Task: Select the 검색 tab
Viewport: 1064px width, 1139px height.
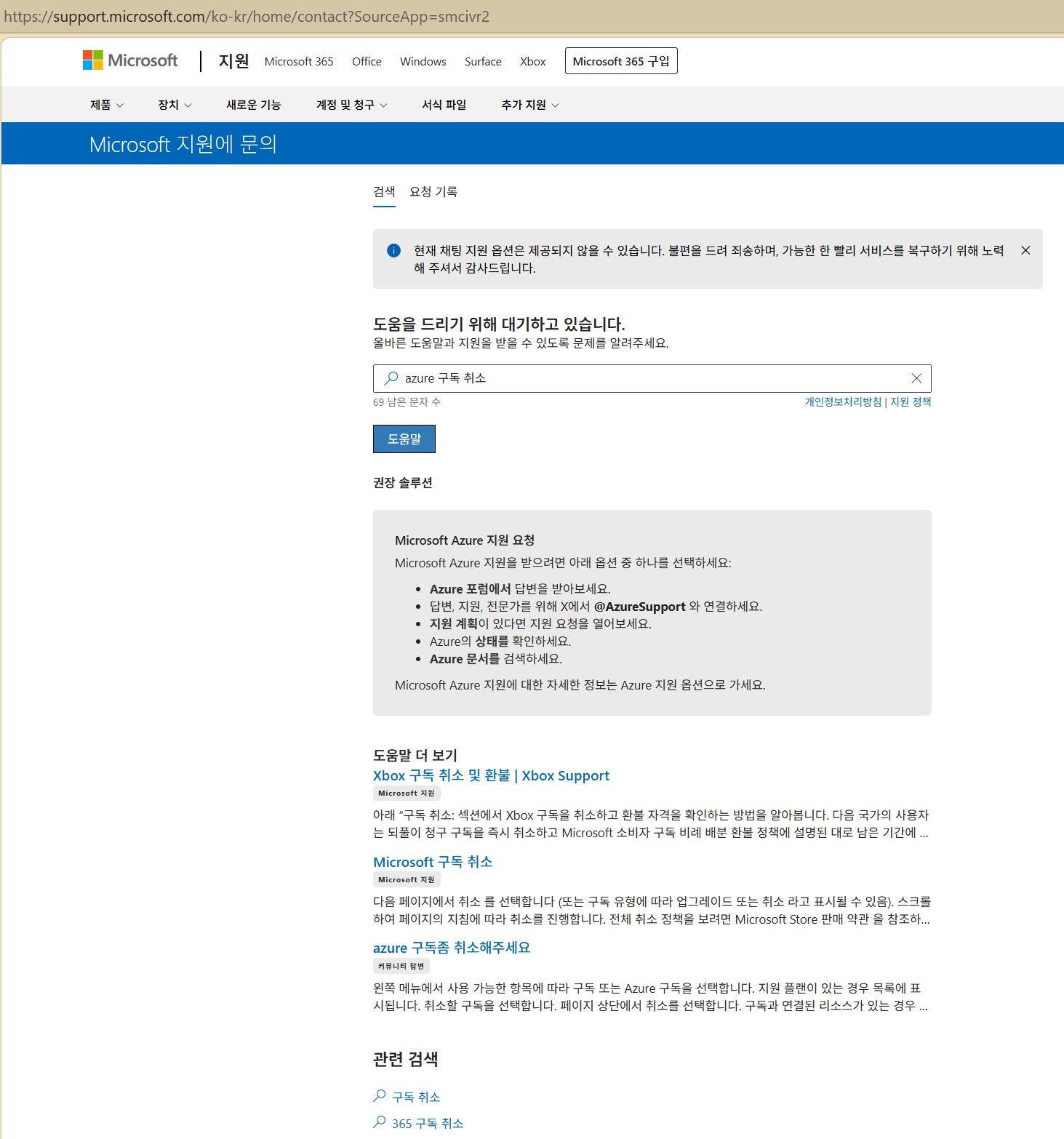Action: [384, 192]
